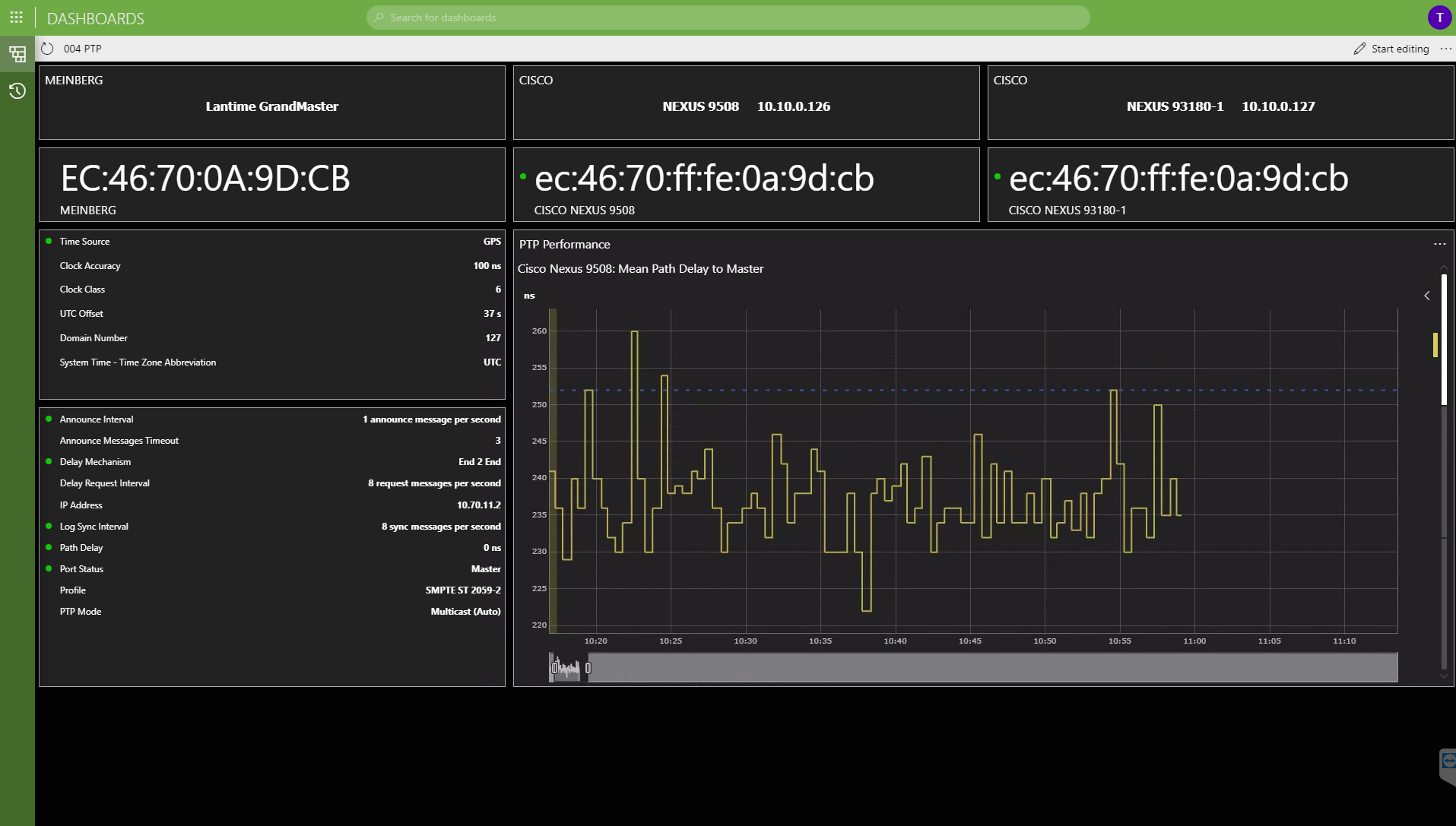Click the CISCO NEXUS 93180-1 clock identity value
1456x826 pixels.
click(1178, 179)
